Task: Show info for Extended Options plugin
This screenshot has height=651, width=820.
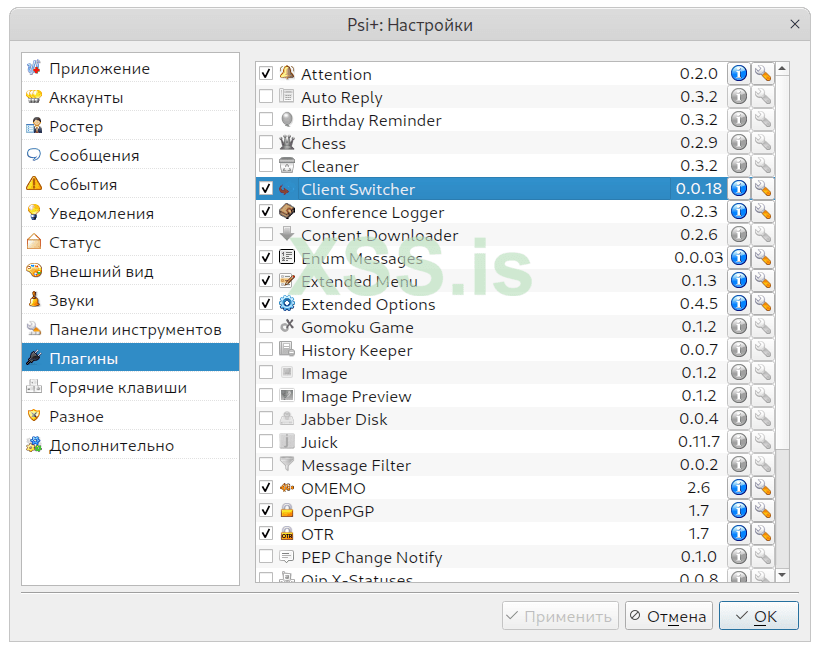Action: pyautogui.click(x=738, y=304)
